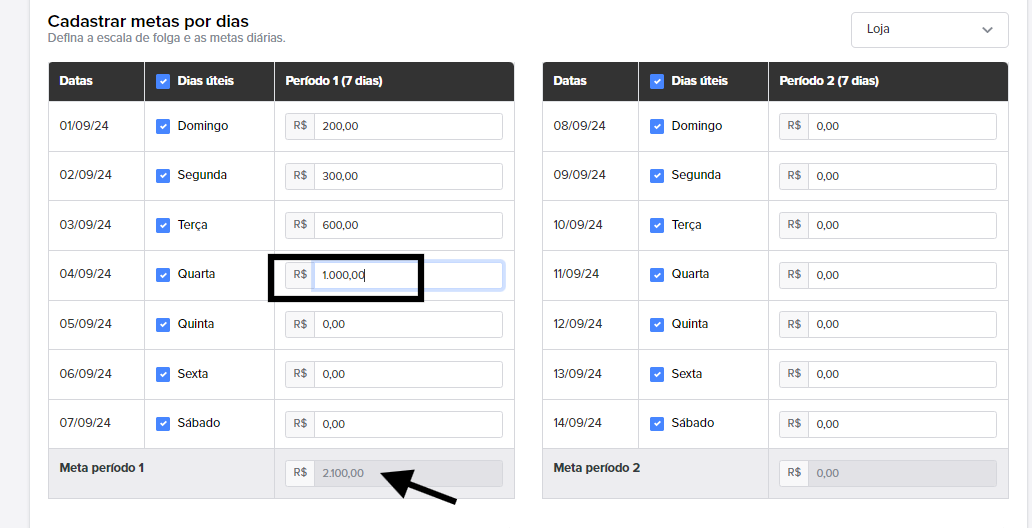Toggle Sexta checkbox for 13/09/24
The width and height of the screenshot is (1032, 528).
tap(657, 374)
